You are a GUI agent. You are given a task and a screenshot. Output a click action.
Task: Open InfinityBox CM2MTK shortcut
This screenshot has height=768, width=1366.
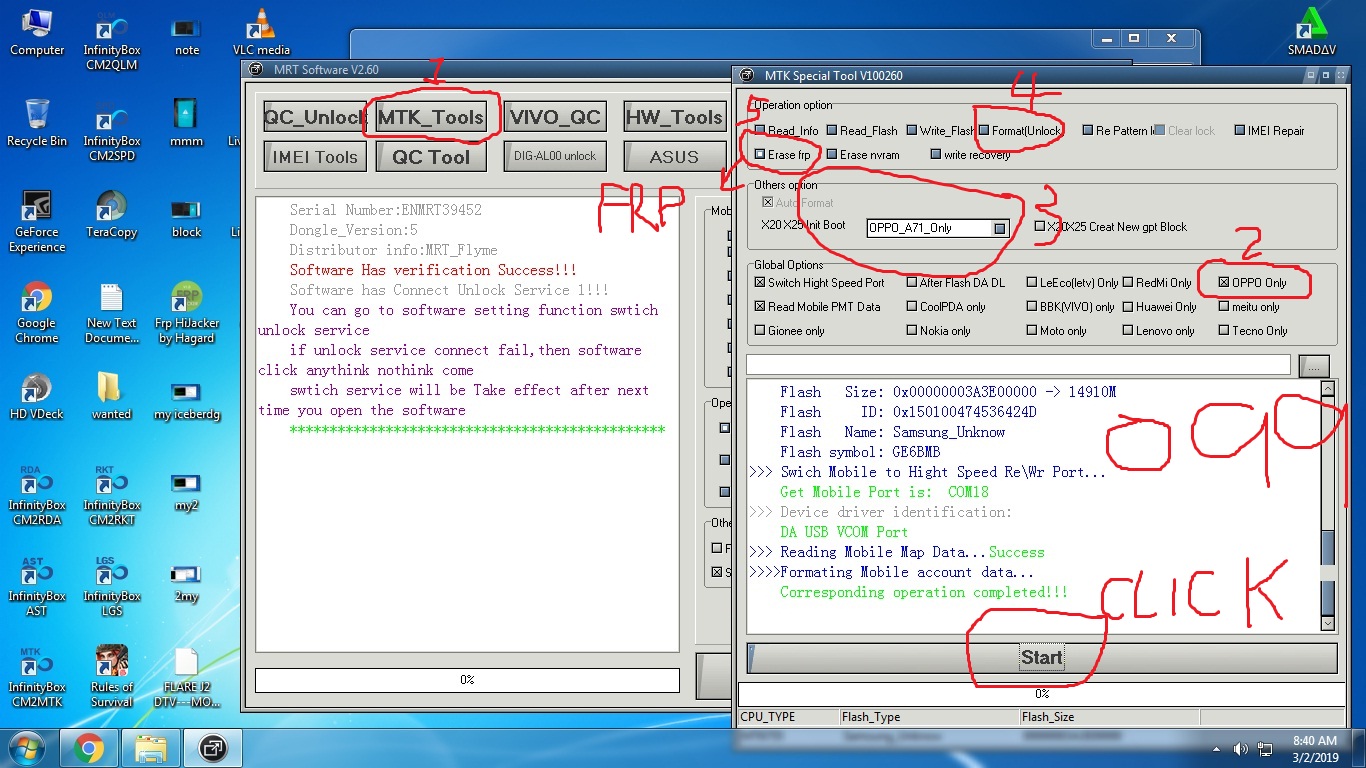coord(37,676)
